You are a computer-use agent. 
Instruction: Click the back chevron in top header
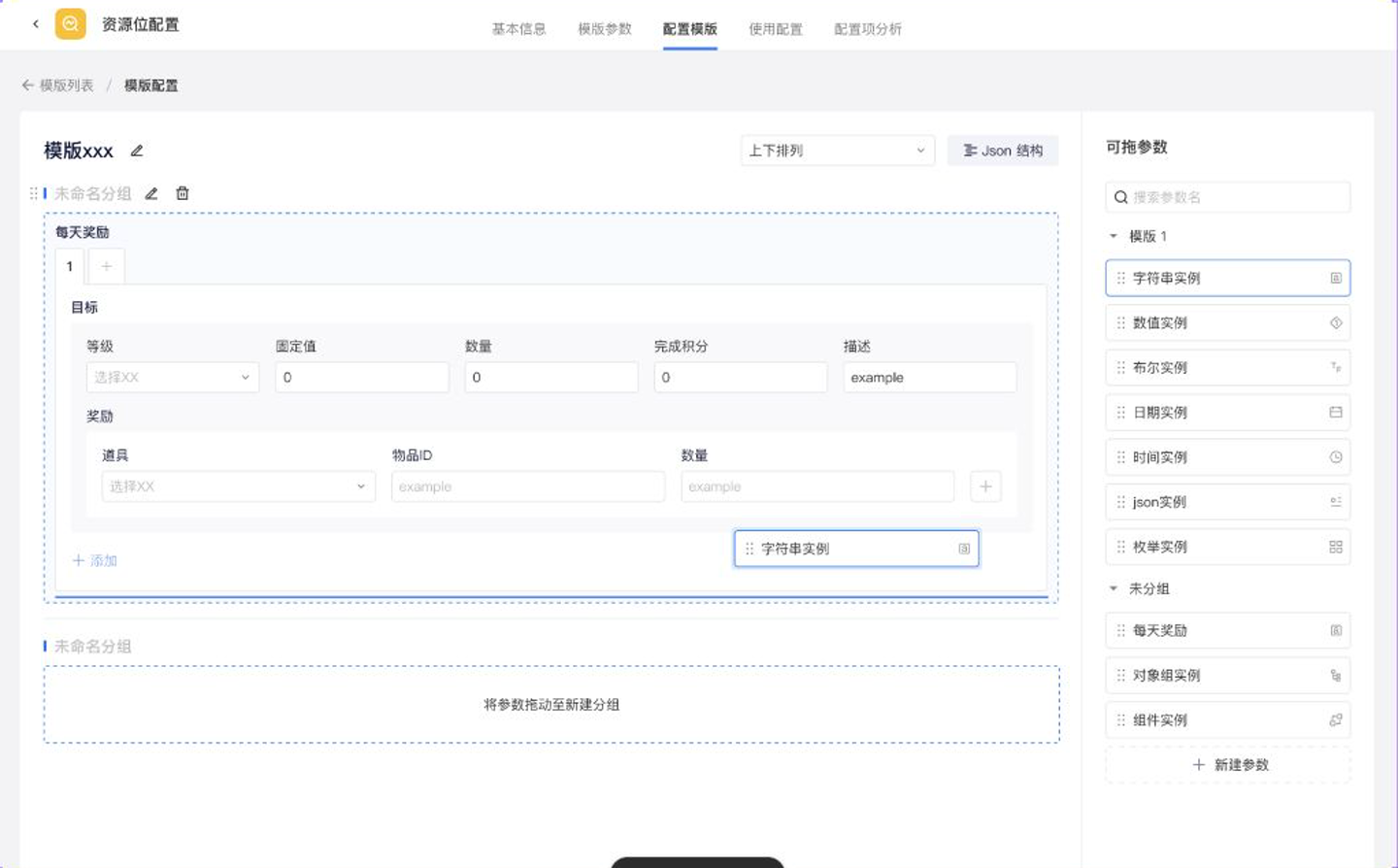[x=36, y=24]
